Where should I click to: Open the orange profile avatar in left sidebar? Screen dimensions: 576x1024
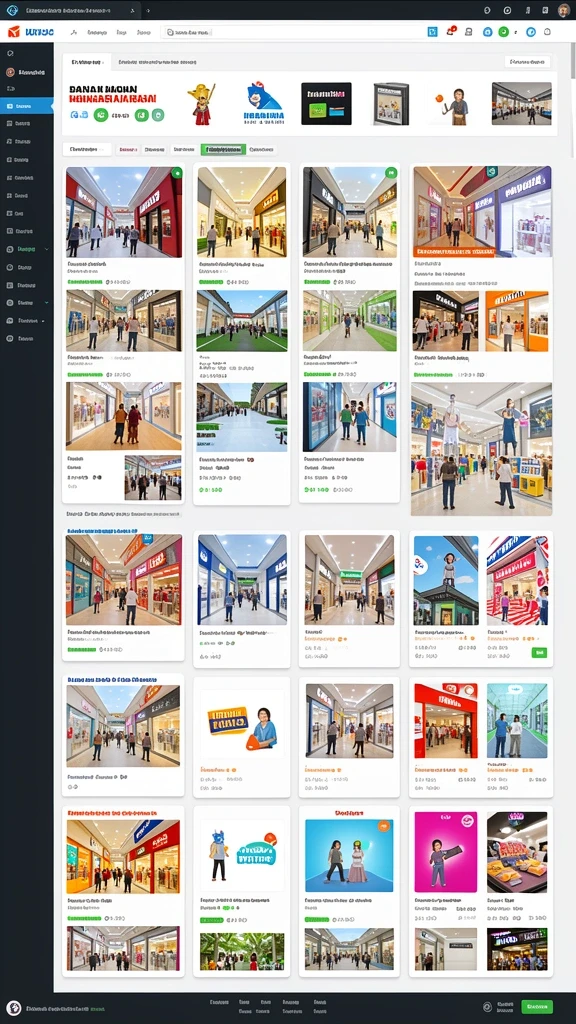[10, 72]
